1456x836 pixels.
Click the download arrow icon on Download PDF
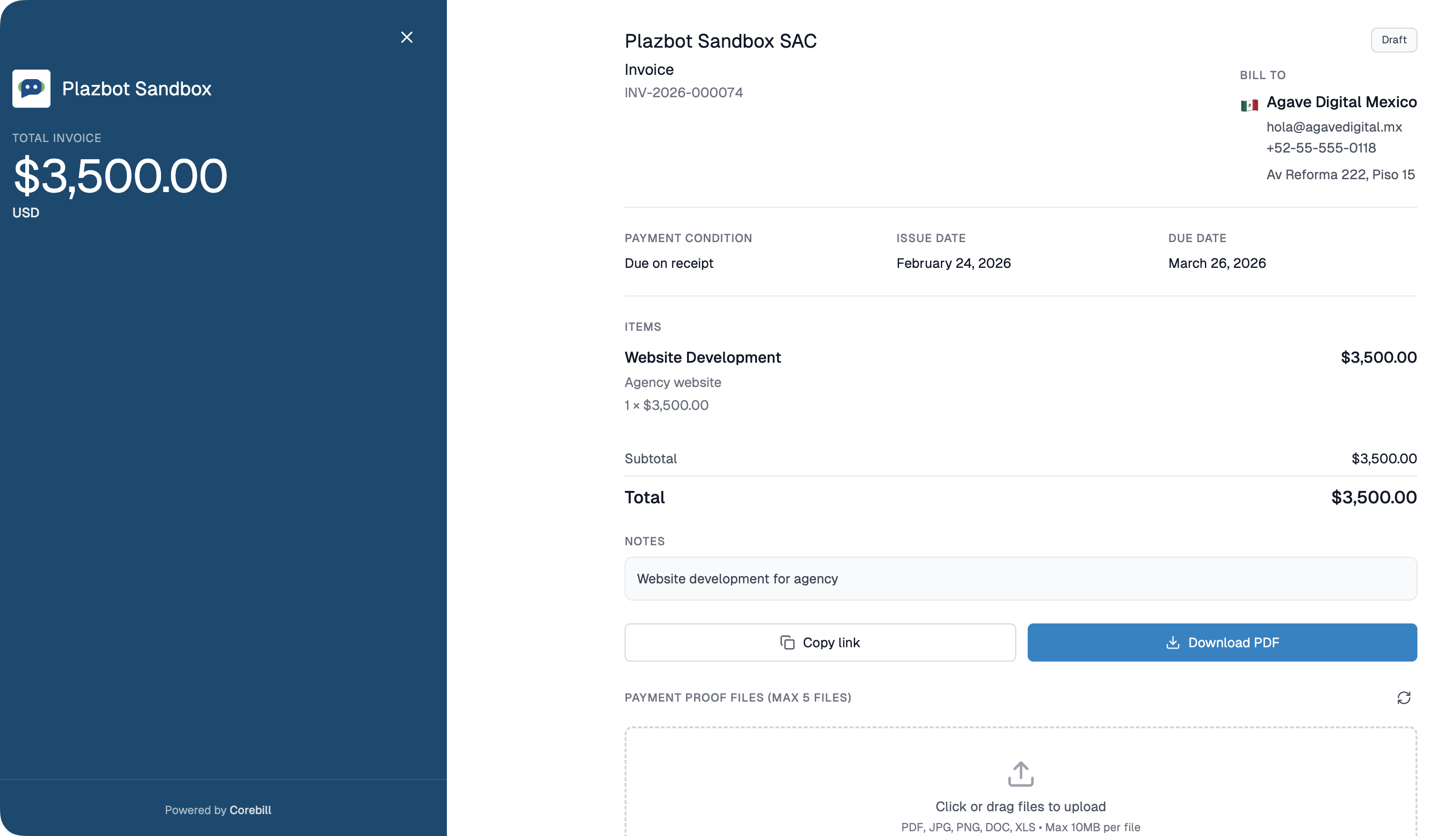[1173, 642]
